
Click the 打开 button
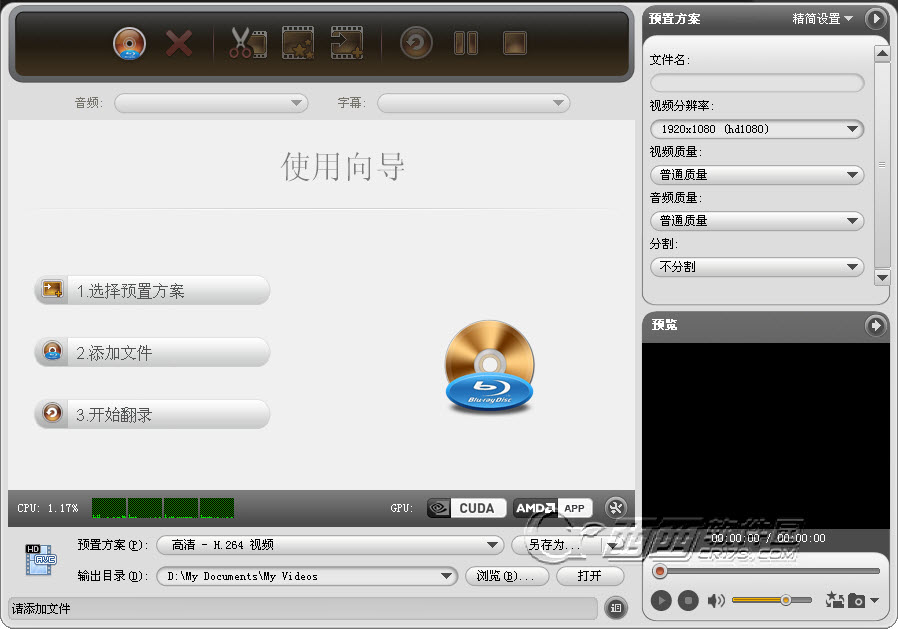coord(590,576)
